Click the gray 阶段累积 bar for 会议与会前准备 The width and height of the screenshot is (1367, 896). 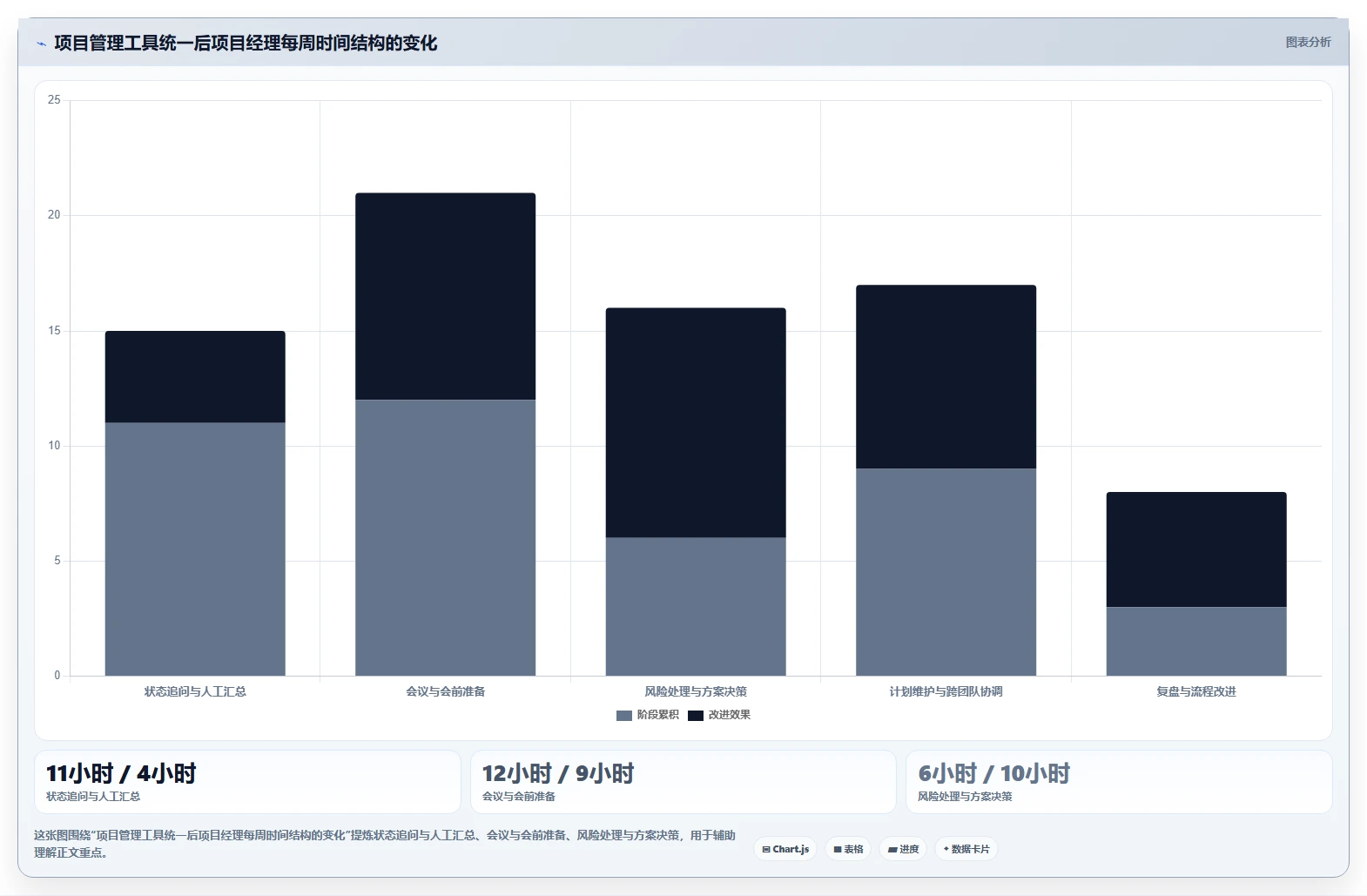tap(446, 537)
